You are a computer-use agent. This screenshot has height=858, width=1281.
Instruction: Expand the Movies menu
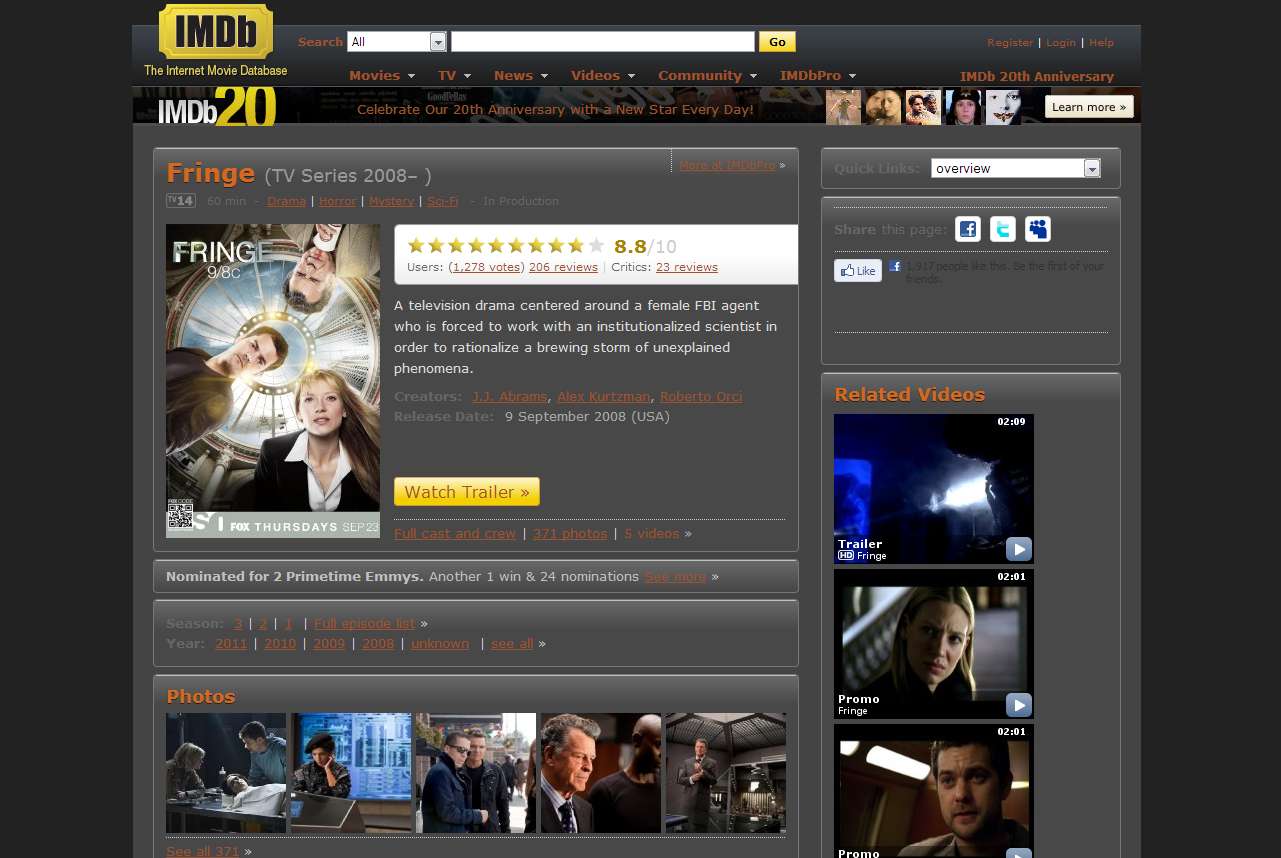click(381, 75)
